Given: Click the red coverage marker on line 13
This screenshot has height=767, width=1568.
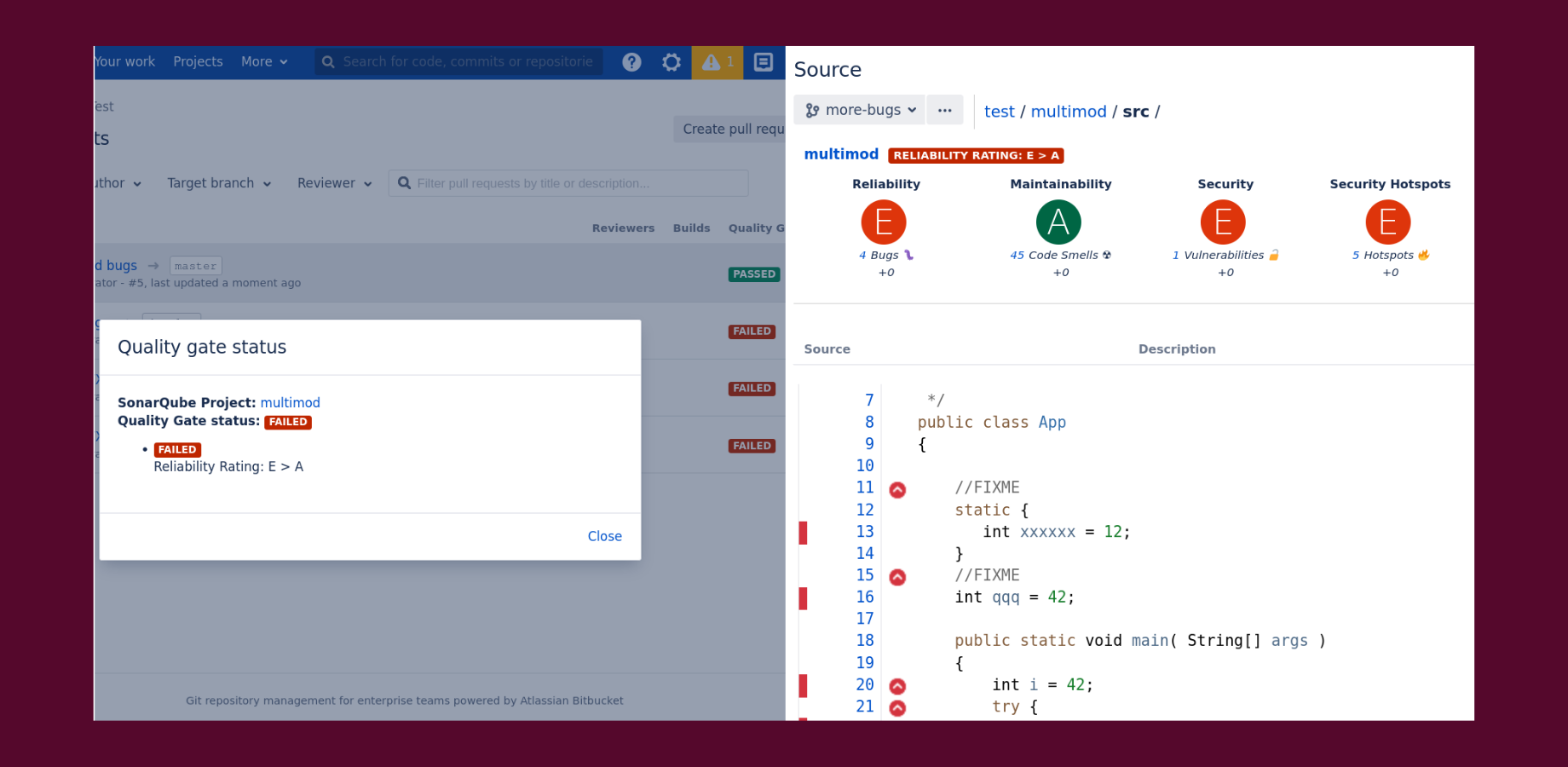Looking at the screenshot, I should (x=803, y=533).
